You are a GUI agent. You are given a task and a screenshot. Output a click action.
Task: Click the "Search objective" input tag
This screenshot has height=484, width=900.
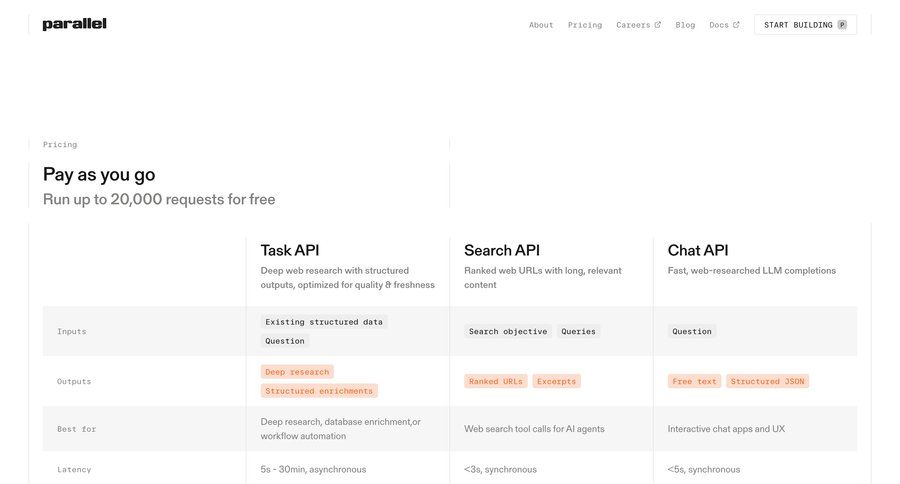pyautogui.click(x=508, y=332)
